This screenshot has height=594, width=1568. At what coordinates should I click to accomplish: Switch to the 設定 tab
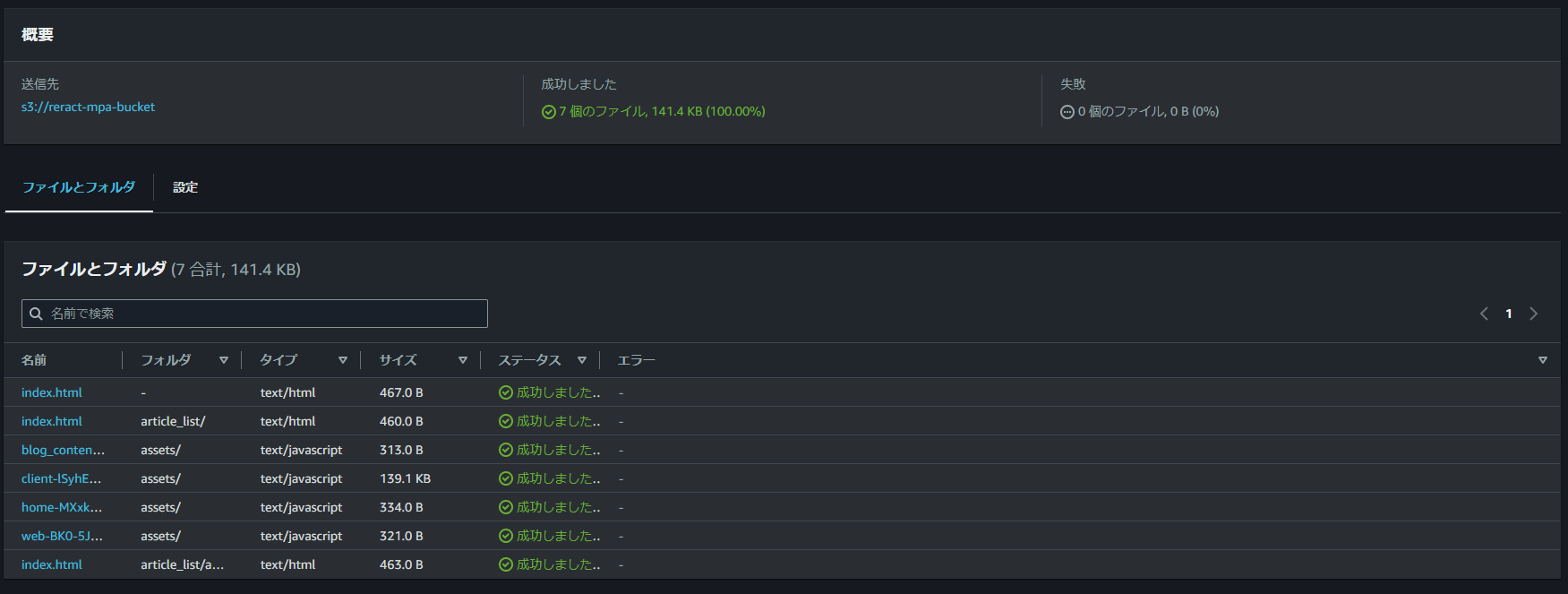click(x=184, y=187)
